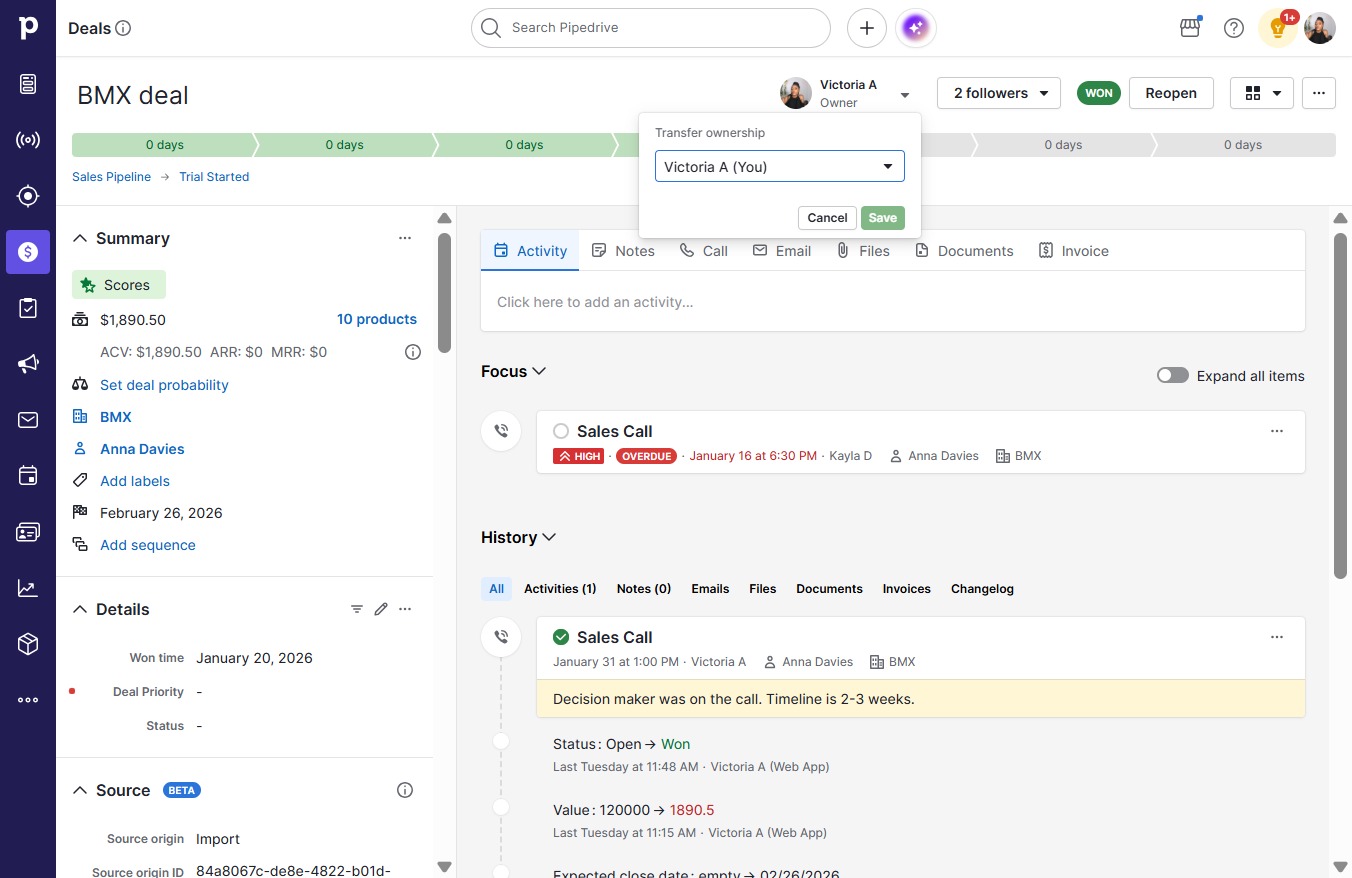Open the Marketplace storefront icon
Viewport: 1352px width, 878px height.
click(1190, 28)
